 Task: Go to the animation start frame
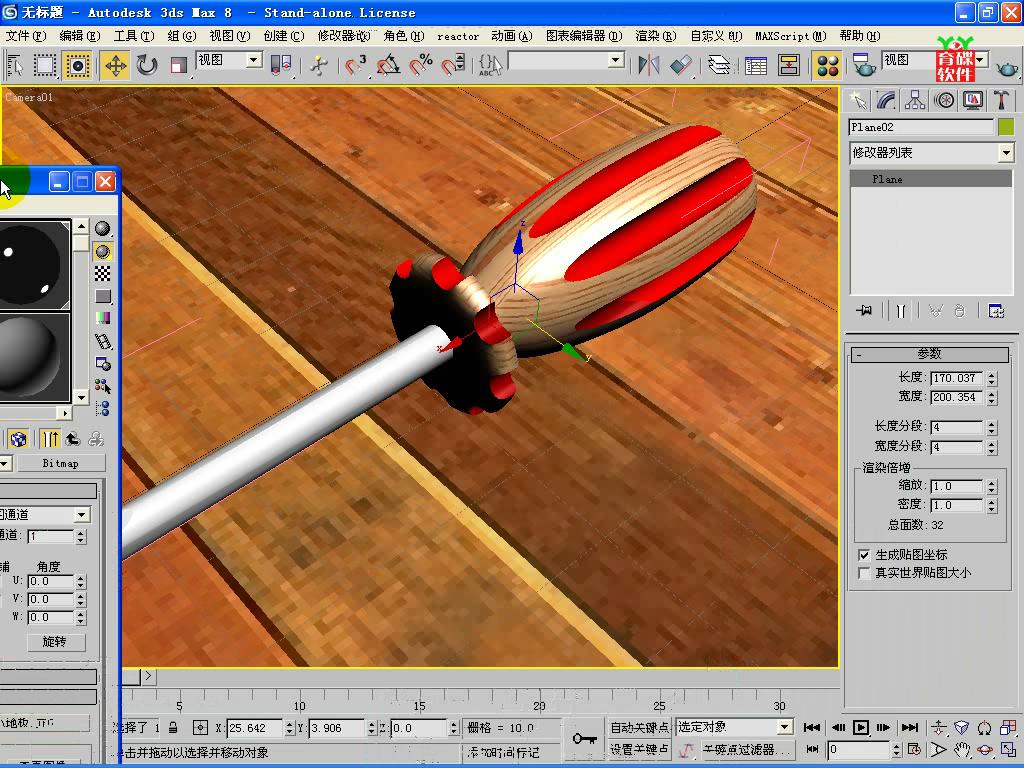coord(812,728)
